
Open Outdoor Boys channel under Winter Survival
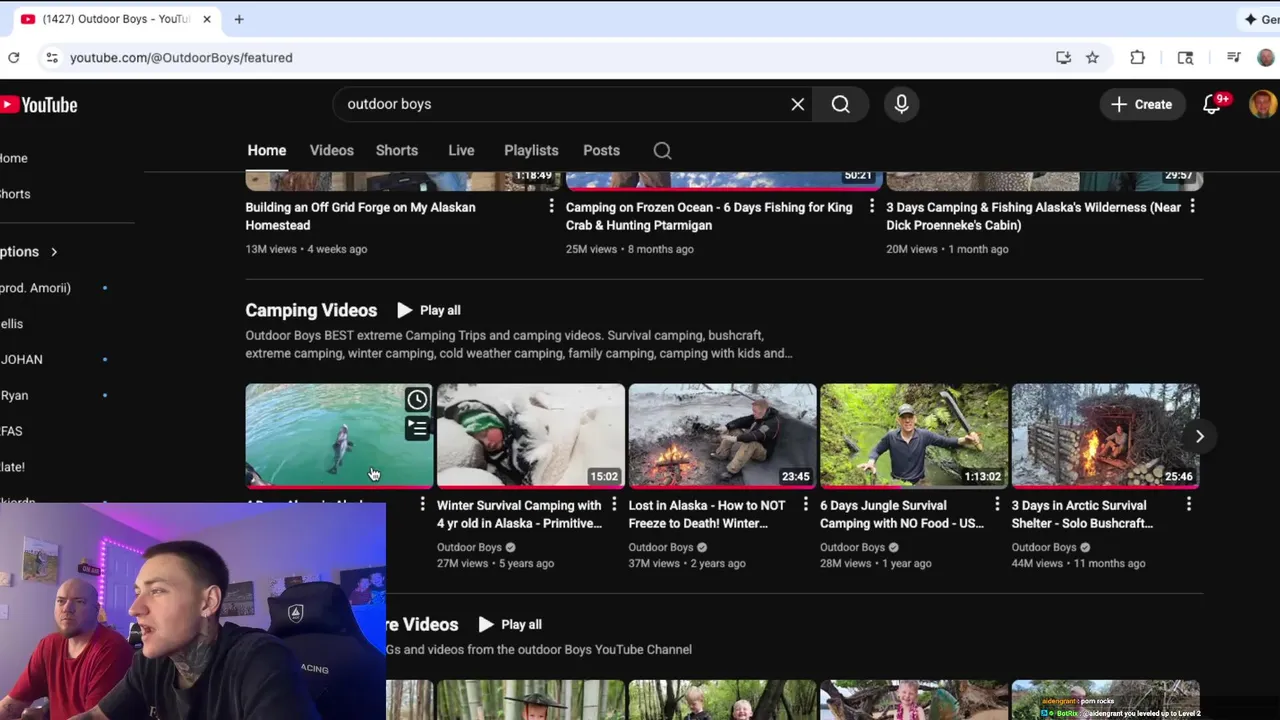point(469,547)
